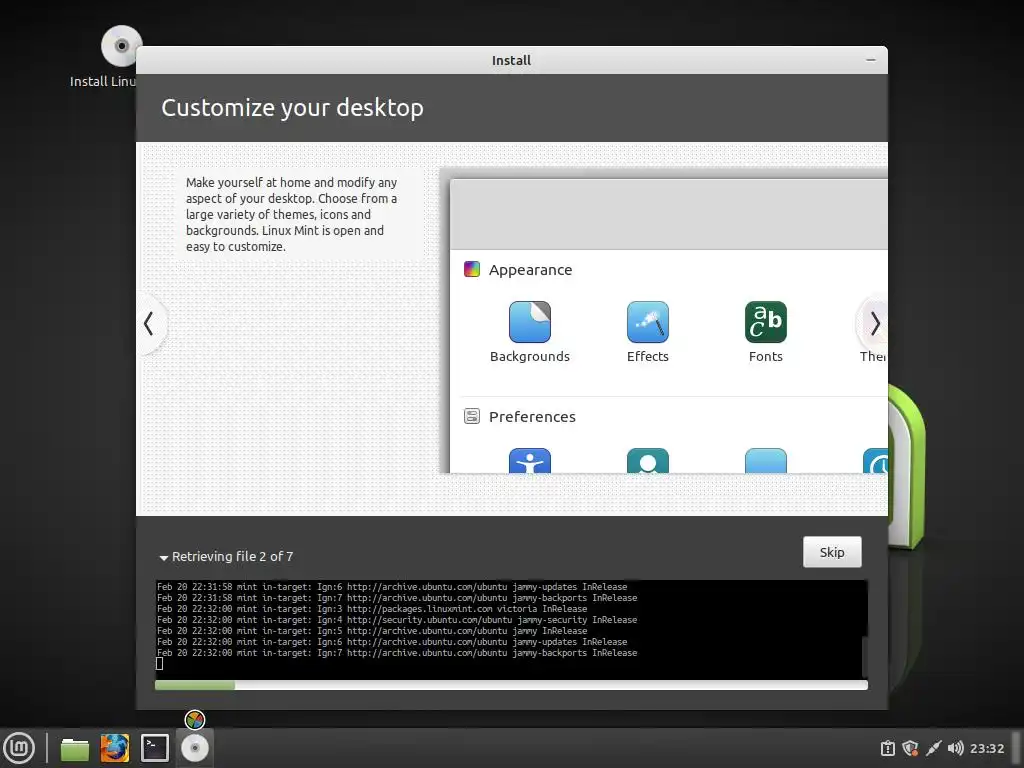Open the Fonts icon in slideshow
The width and height of the screenshot is (1024, 768).
click(765, 322)
